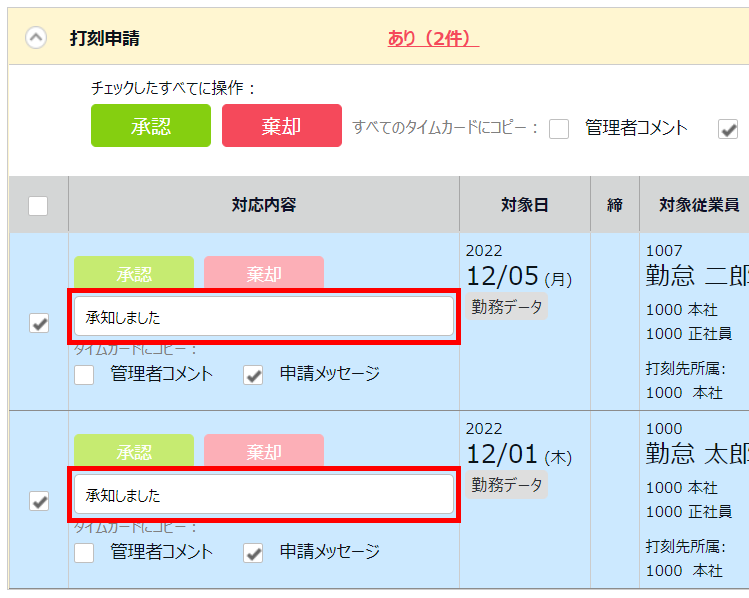Click the red bulk 棄却 button

point(281,126)
